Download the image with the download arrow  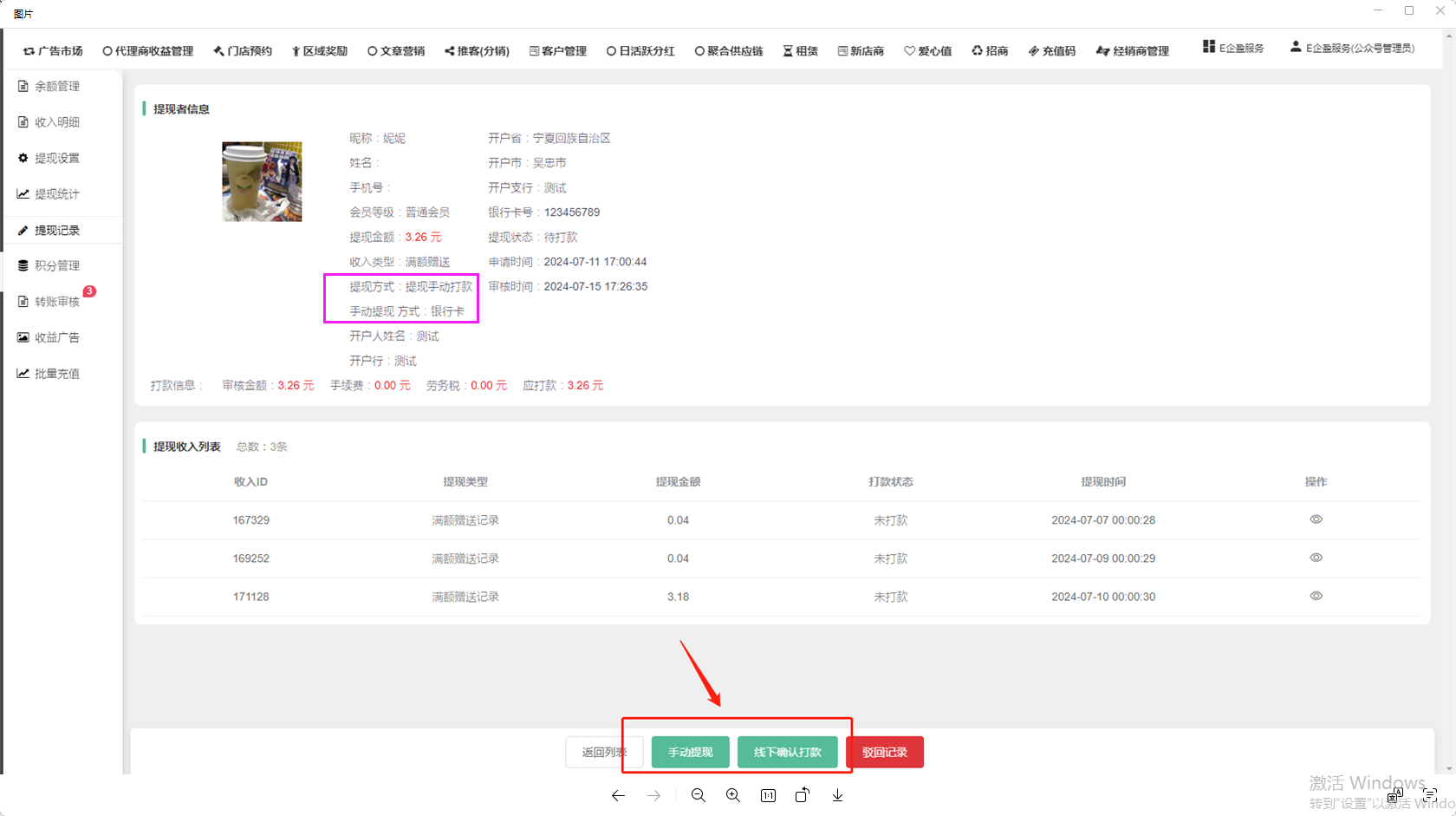[x=837, y=795]
